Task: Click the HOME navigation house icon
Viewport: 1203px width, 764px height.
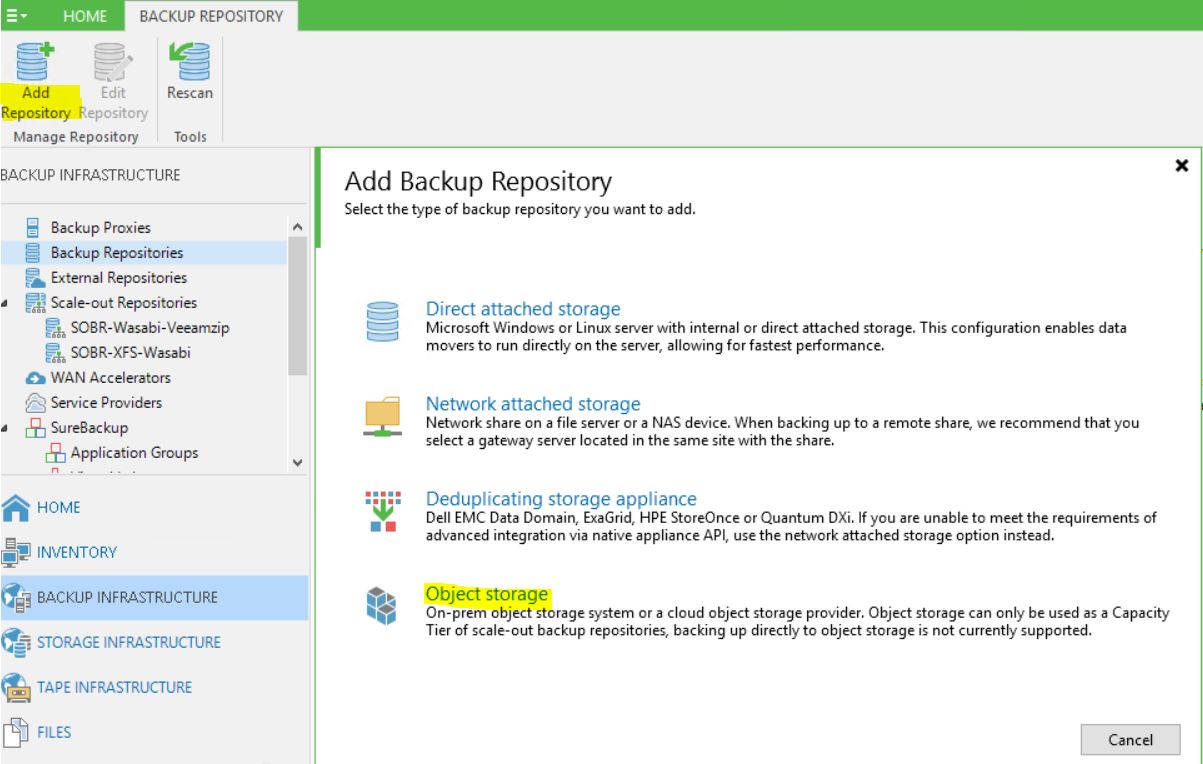Action: [x=18, y=506]
